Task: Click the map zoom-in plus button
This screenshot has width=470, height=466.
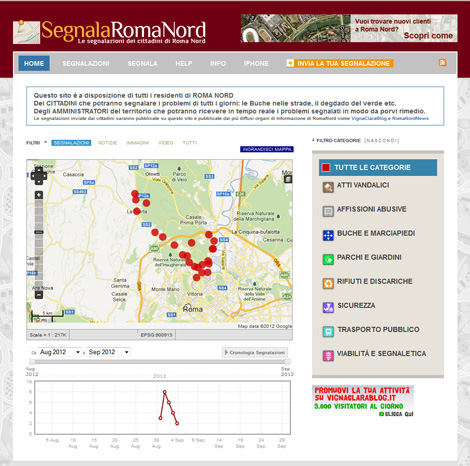Action: point(39,195)
